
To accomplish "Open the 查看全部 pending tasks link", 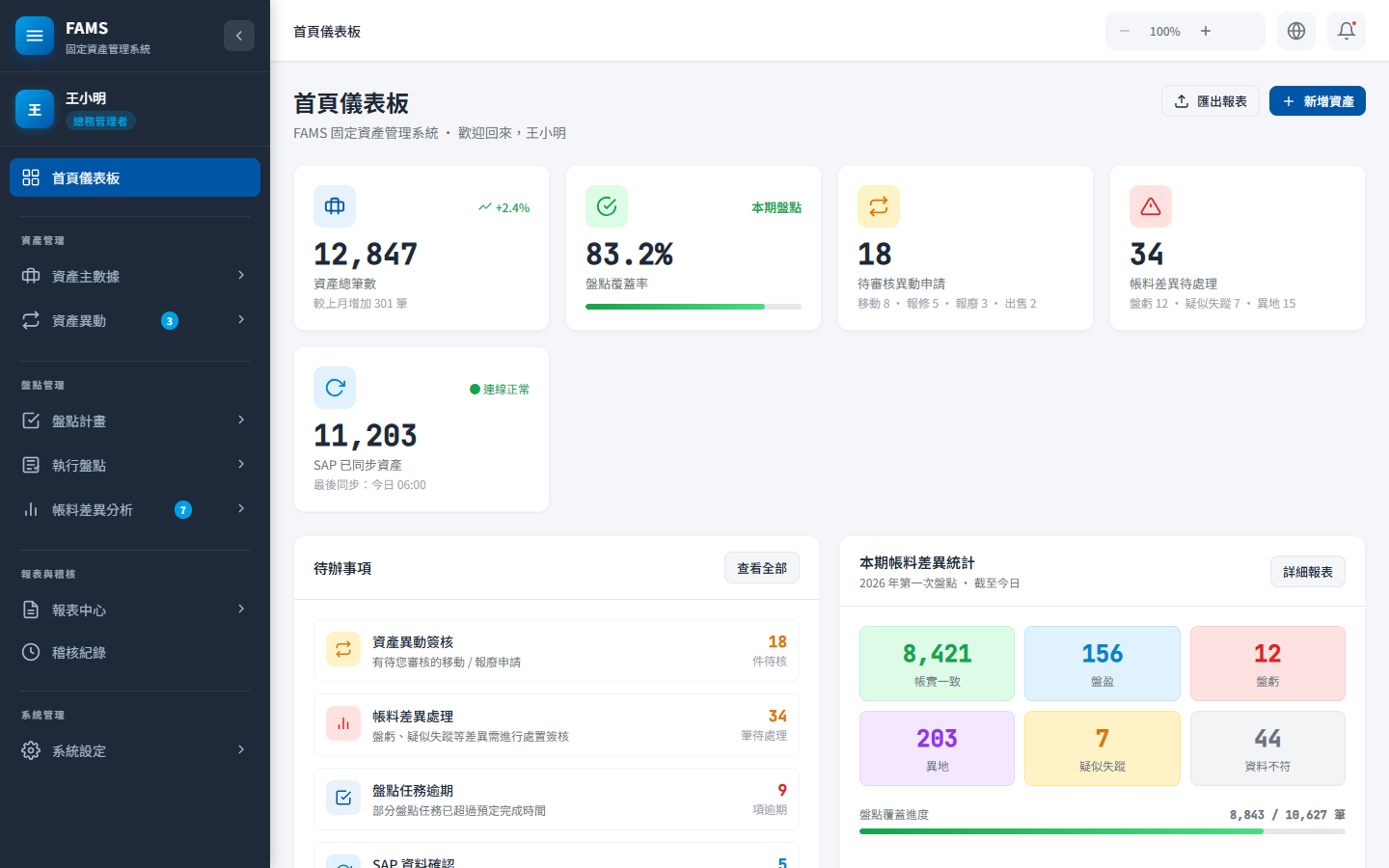I will click(761, 567).
